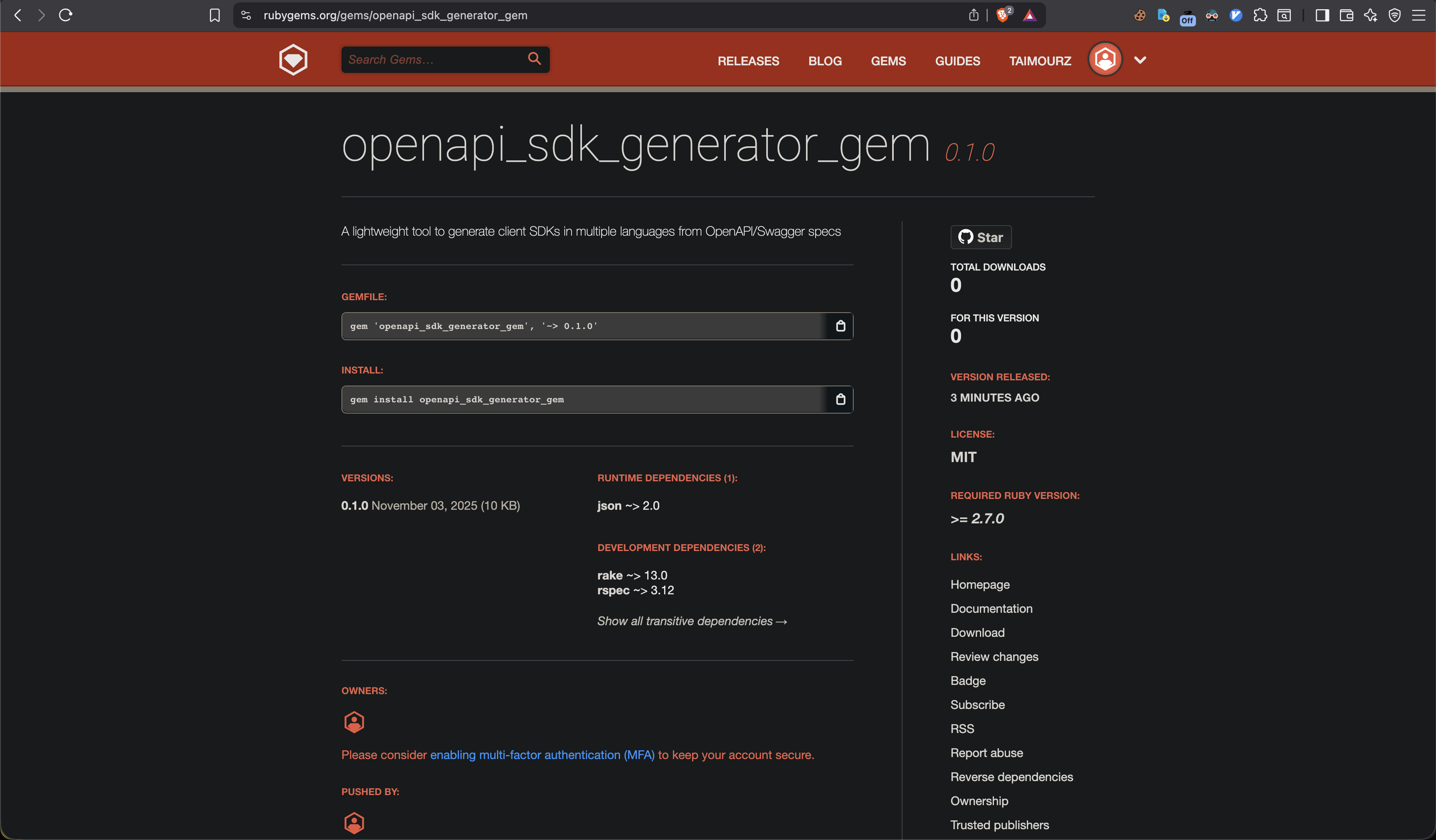Copy the install command with clipboard icon
Screen dimensions: 1436x840
840,400
